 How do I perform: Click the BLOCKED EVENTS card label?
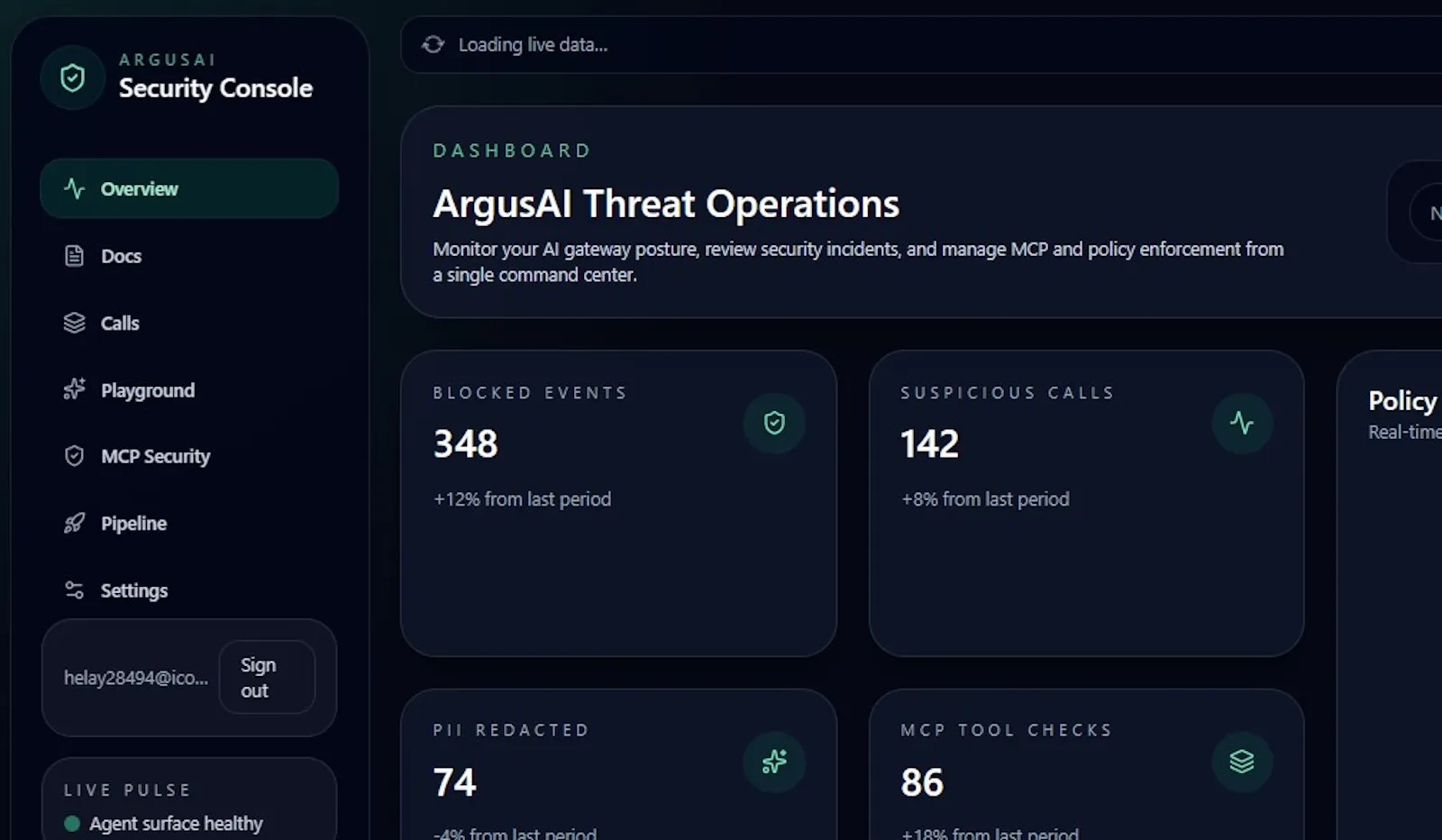(530, 393)
